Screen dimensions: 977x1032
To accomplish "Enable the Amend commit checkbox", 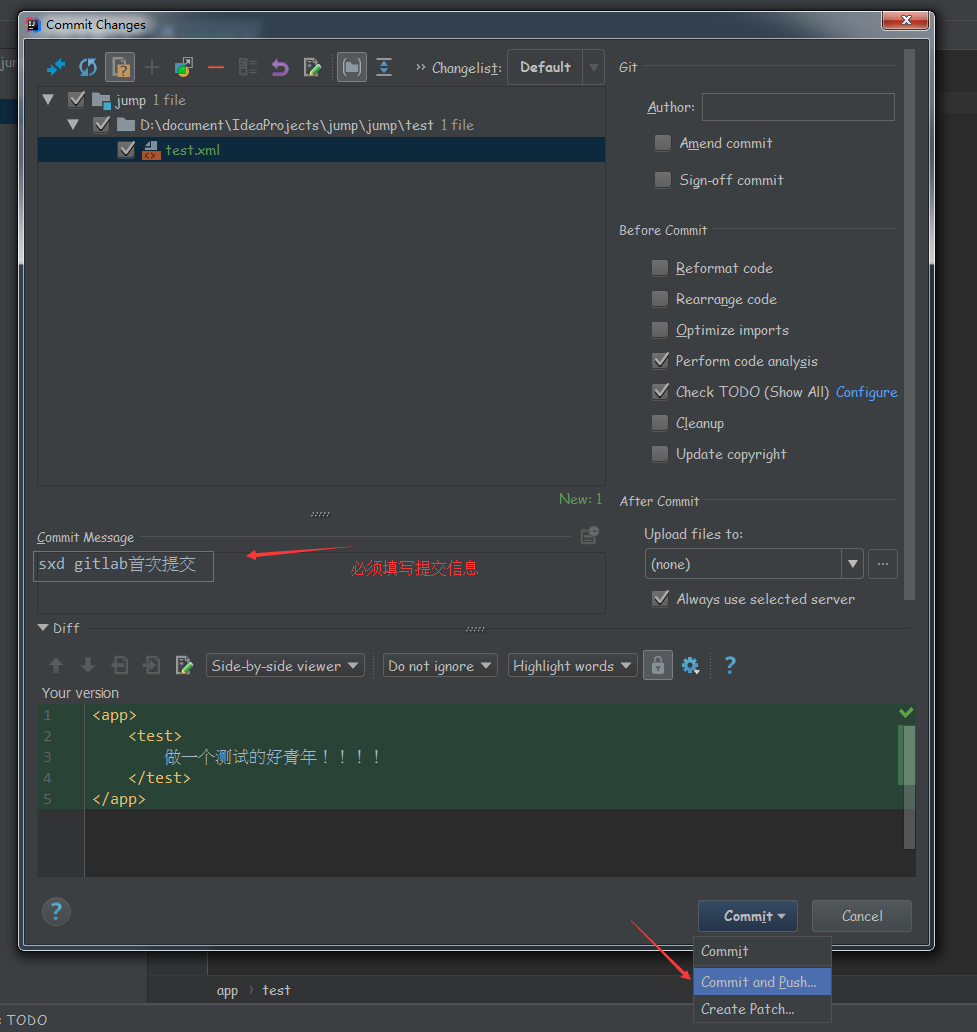I will click(662, 143).
